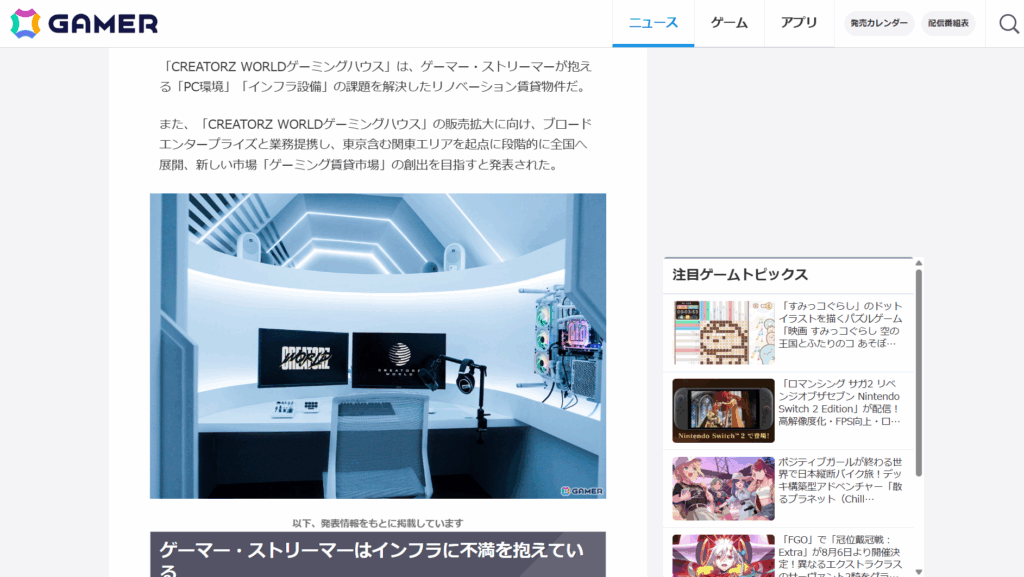
Task: Open the 散るプラネット bike trip thumbnail
Action: (724, 488)
